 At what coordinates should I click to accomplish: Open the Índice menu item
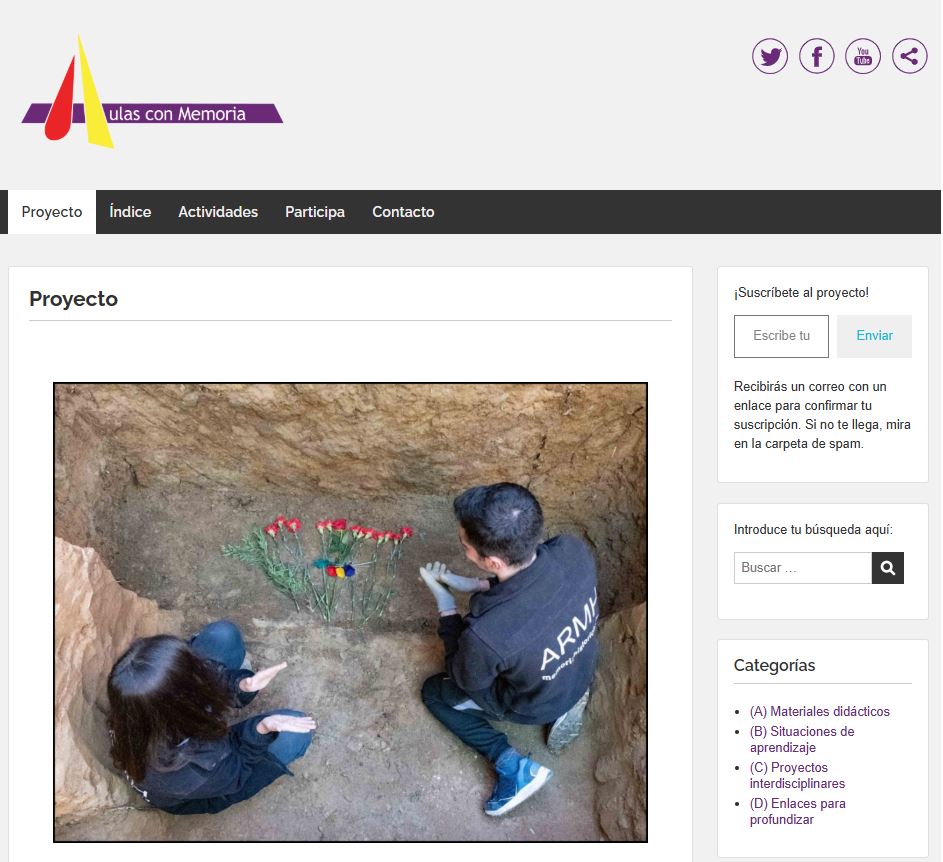click(x=130, y=212)
